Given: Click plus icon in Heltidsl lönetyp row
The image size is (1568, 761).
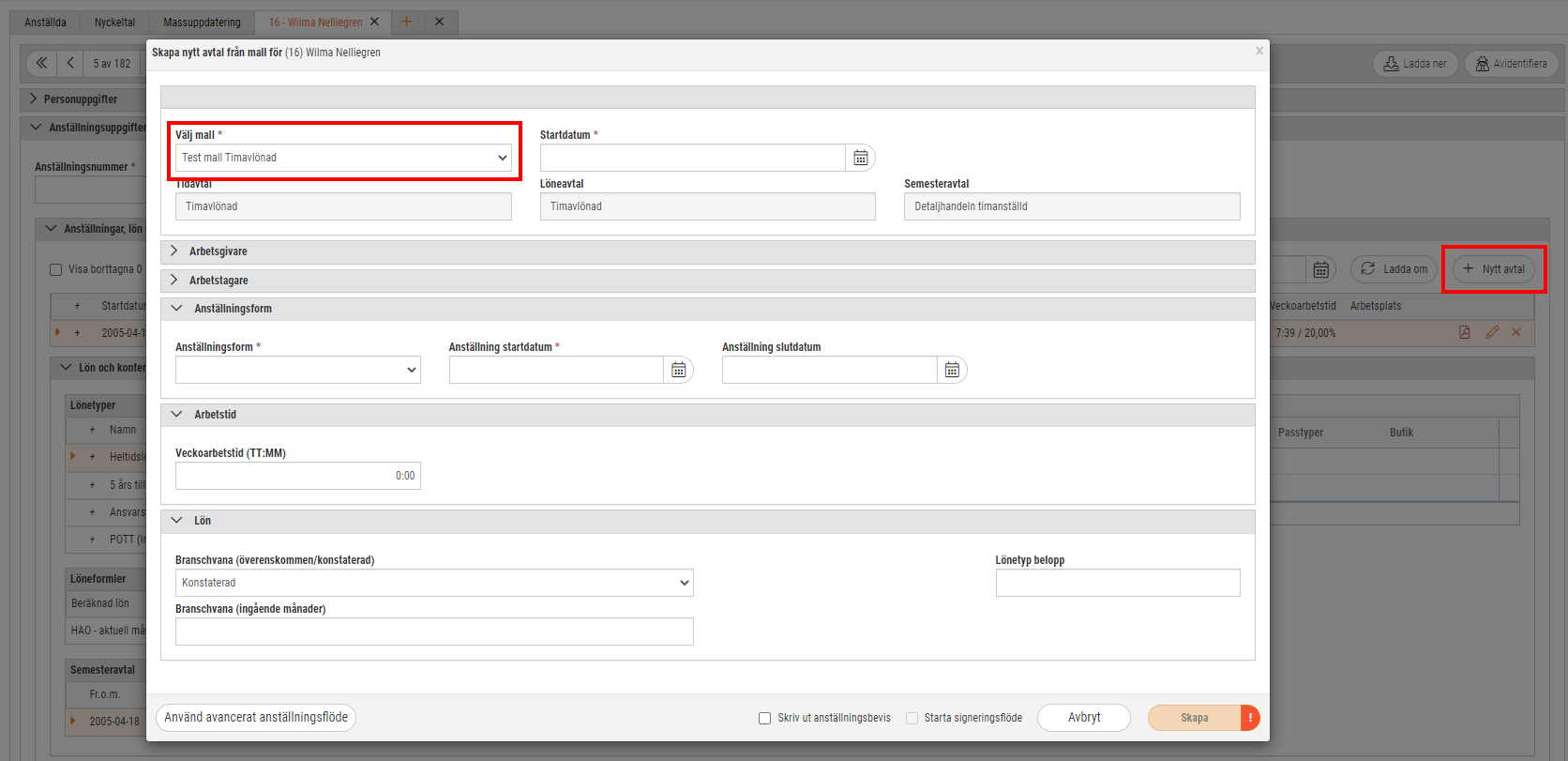Looking at the screenshot, I should (92, 457).
